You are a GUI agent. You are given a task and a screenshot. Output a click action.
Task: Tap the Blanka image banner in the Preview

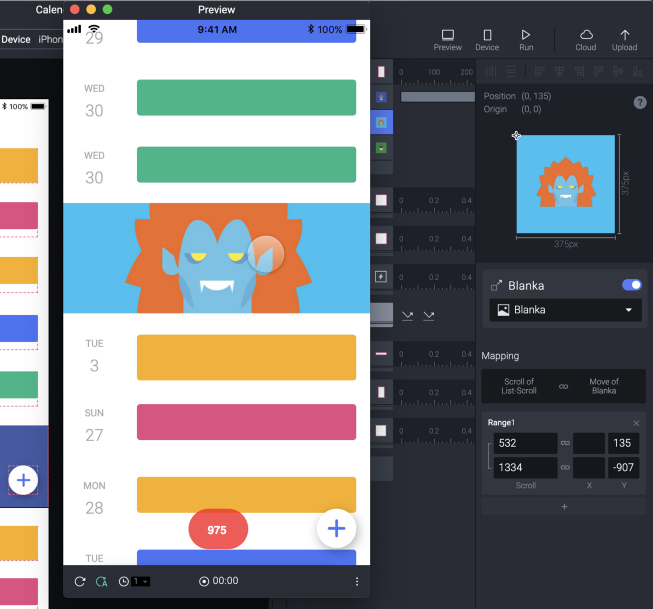[217, 258]
